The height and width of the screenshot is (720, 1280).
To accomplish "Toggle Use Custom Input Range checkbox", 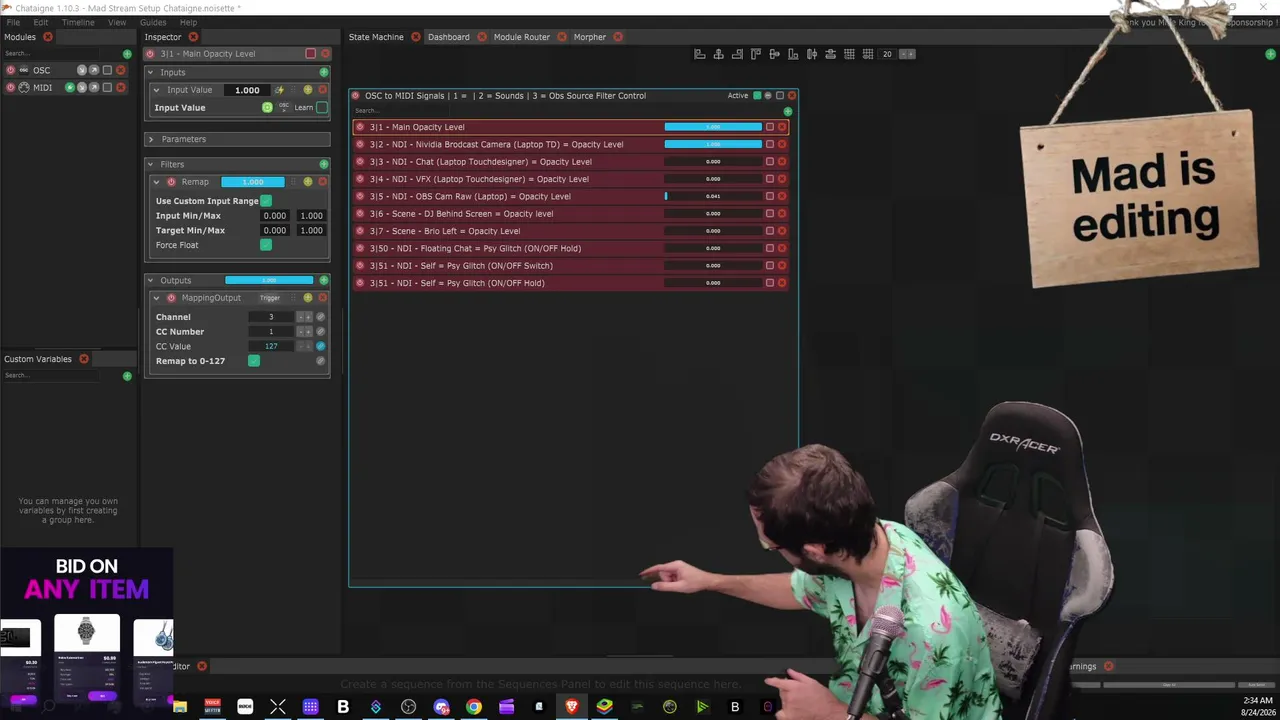I will [266, 201].
